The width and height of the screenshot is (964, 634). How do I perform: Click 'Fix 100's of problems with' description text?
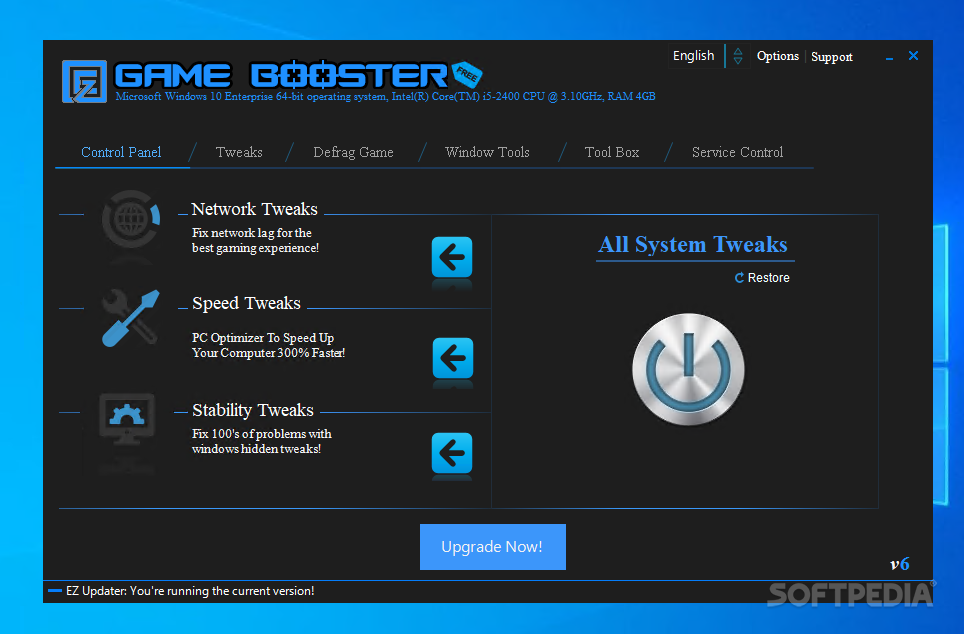tap(261, 434)
